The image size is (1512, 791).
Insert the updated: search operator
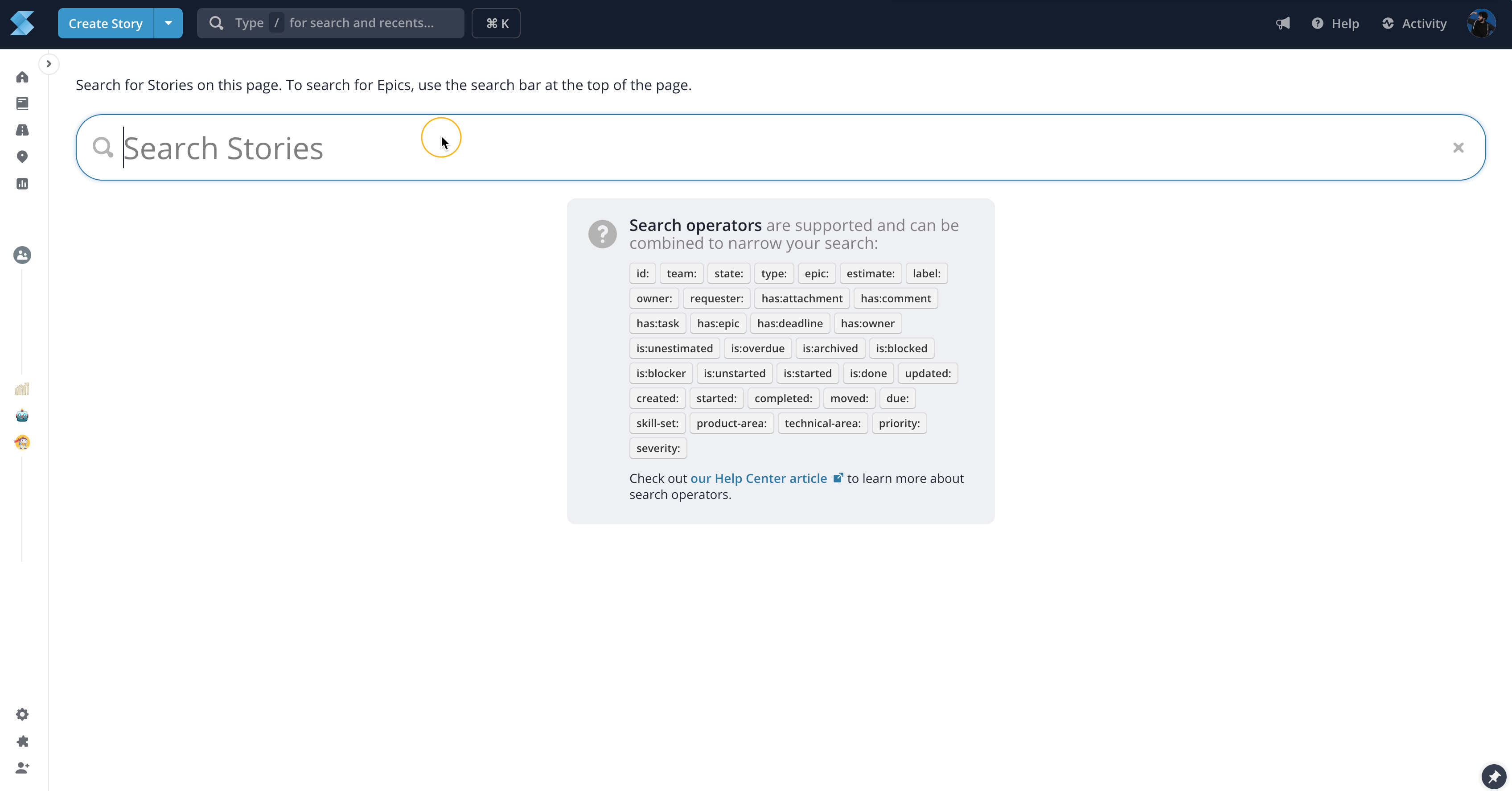coord(928,374)
